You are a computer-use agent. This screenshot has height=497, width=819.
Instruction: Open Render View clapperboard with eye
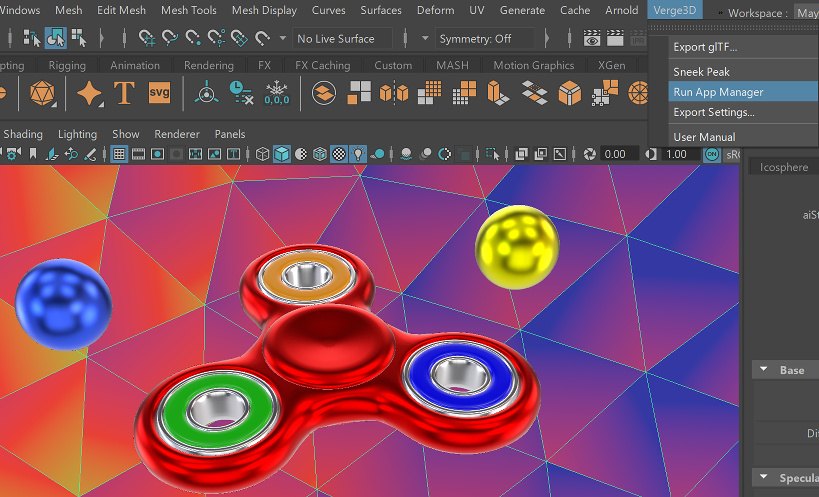[592, 38]
